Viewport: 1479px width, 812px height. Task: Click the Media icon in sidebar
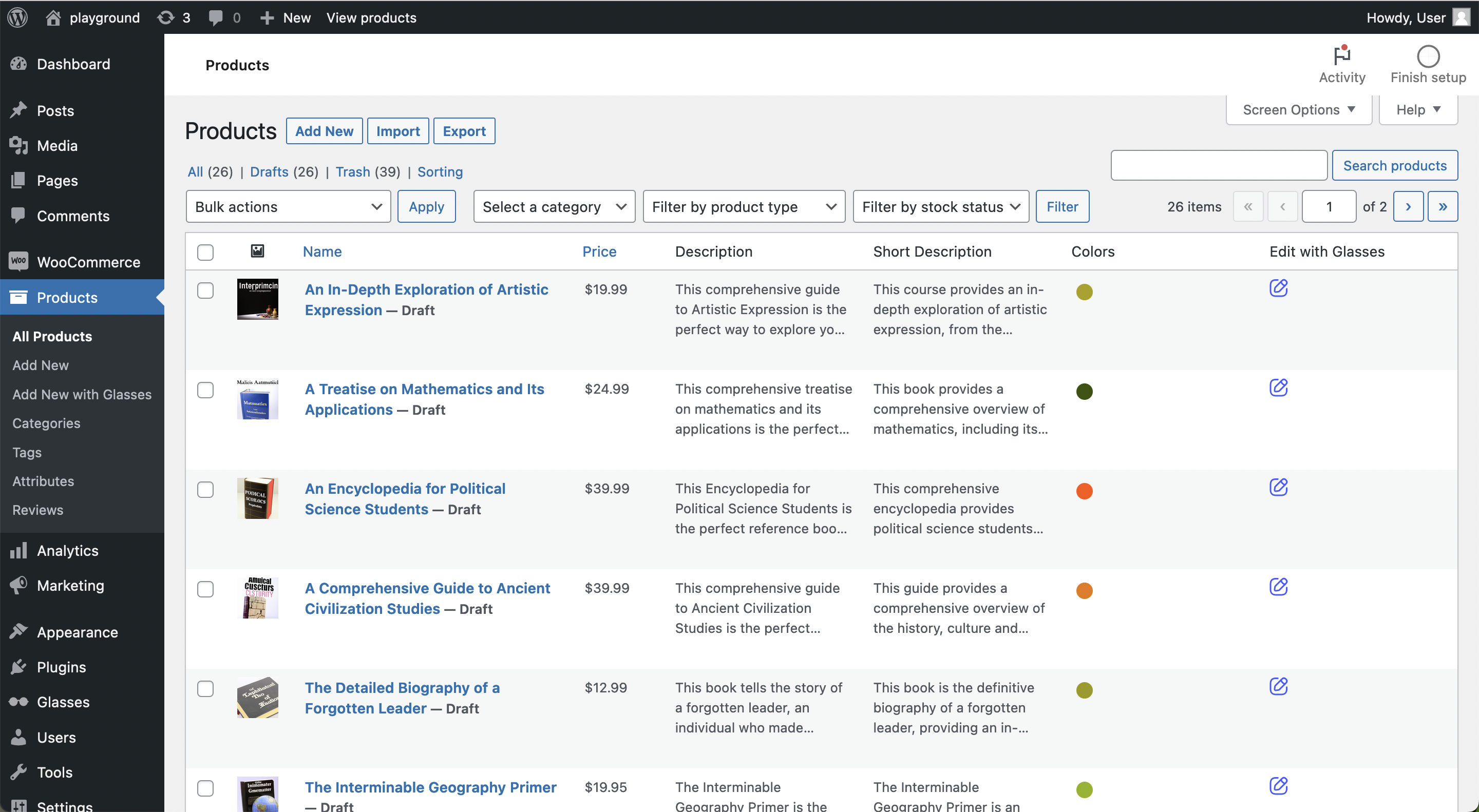click(18, 145)
